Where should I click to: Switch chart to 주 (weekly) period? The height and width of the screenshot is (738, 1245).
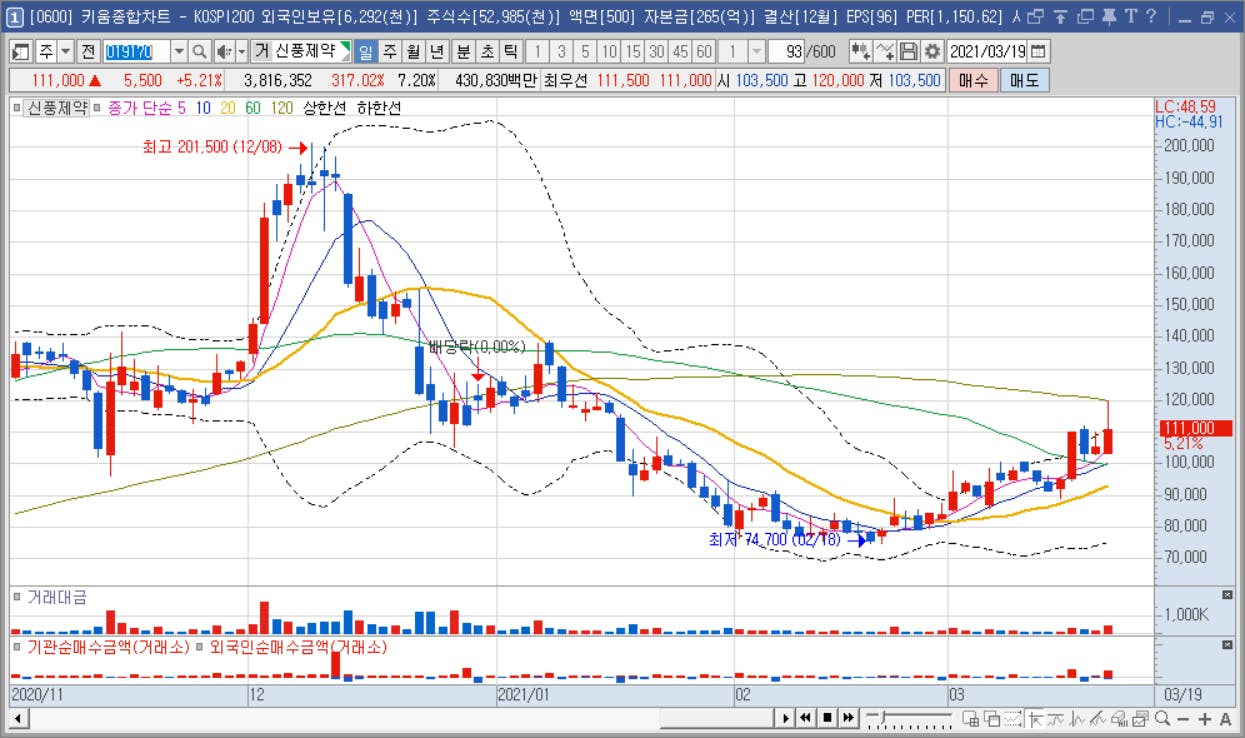[389, 51]
